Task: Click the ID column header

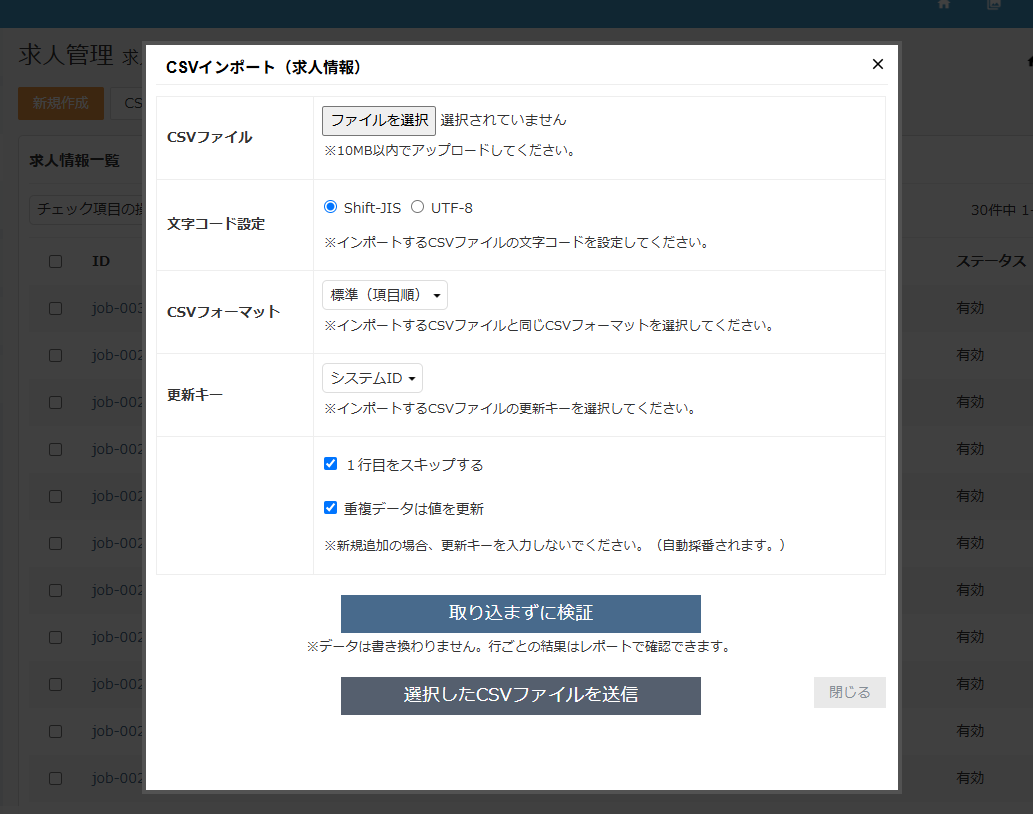Action: (x=101, y=261)
